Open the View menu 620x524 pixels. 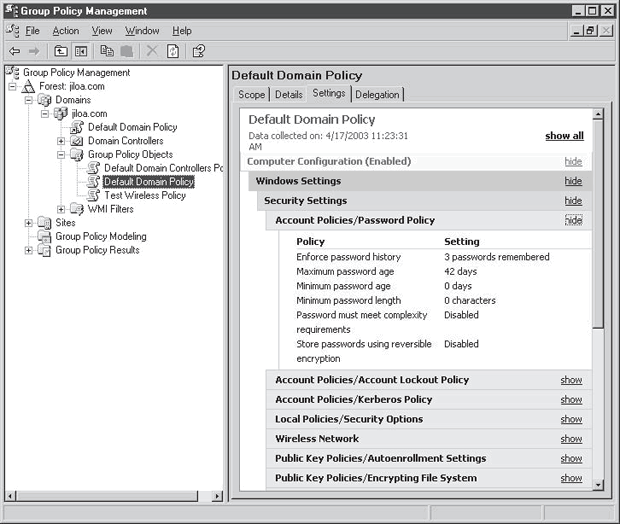coord(102,31)
